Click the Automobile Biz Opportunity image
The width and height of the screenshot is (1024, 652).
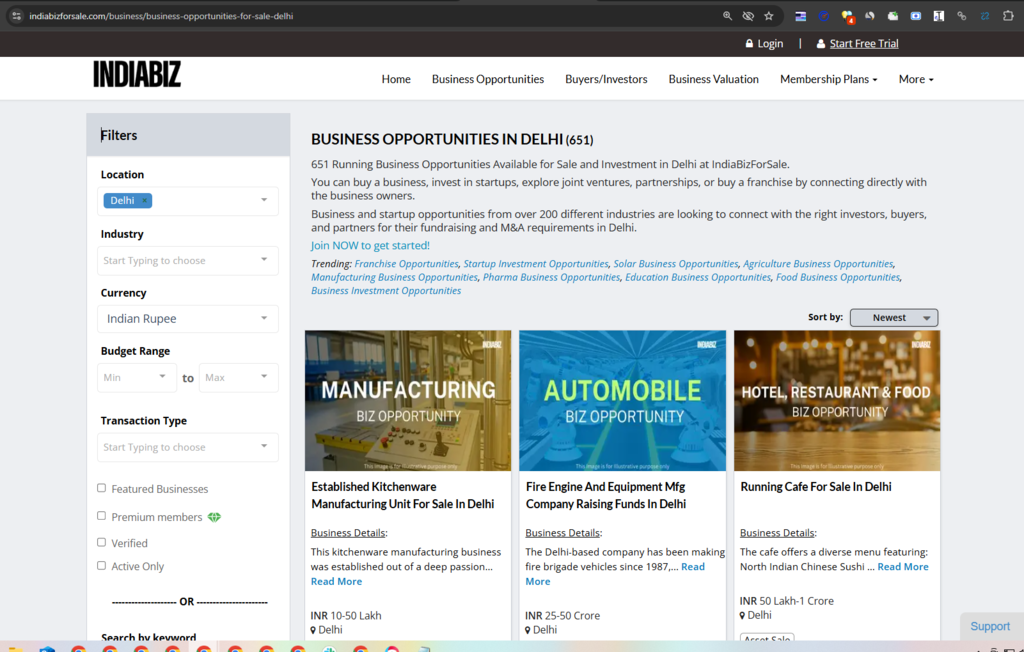622,400
